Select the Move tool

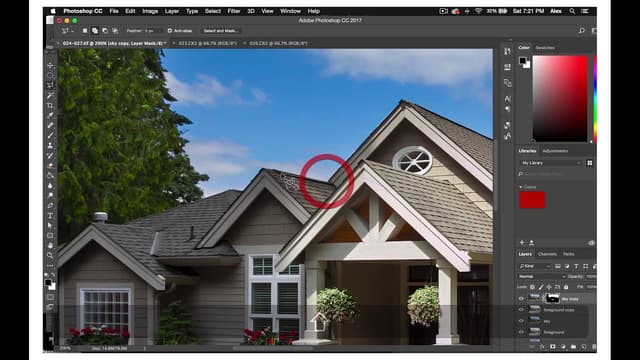[x=50, y=65]
